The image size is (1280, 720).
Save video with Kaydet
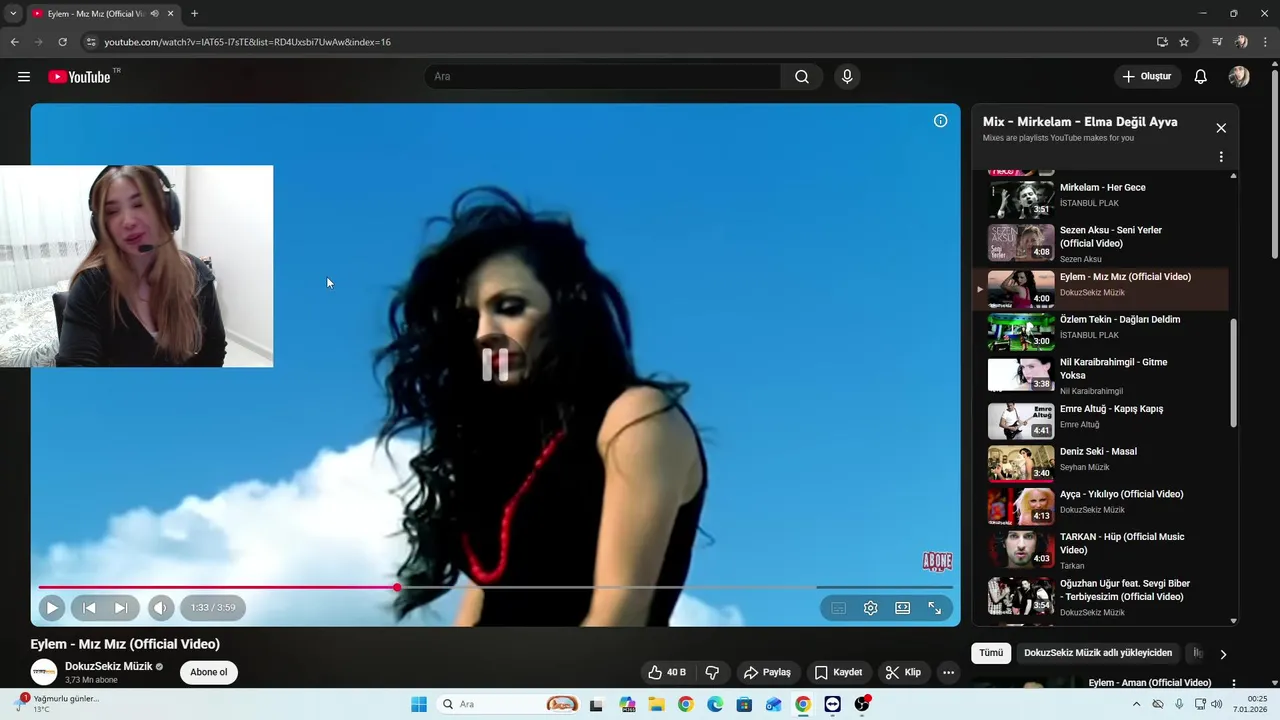click(838, 672)
